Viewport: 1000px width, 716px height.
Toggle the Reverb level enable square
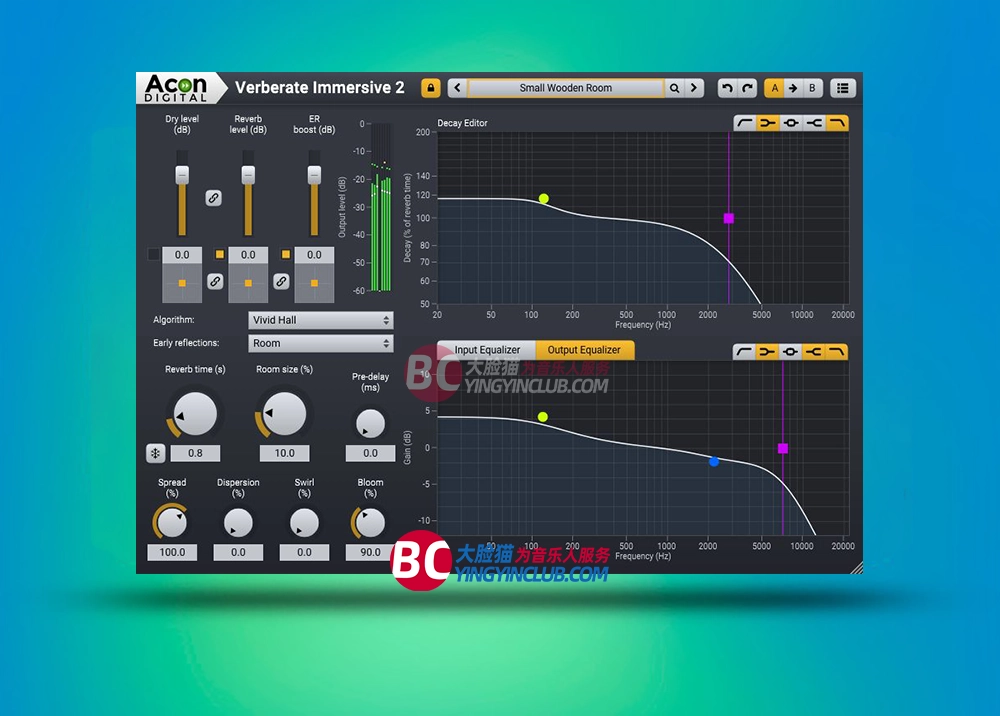point(219,254)
